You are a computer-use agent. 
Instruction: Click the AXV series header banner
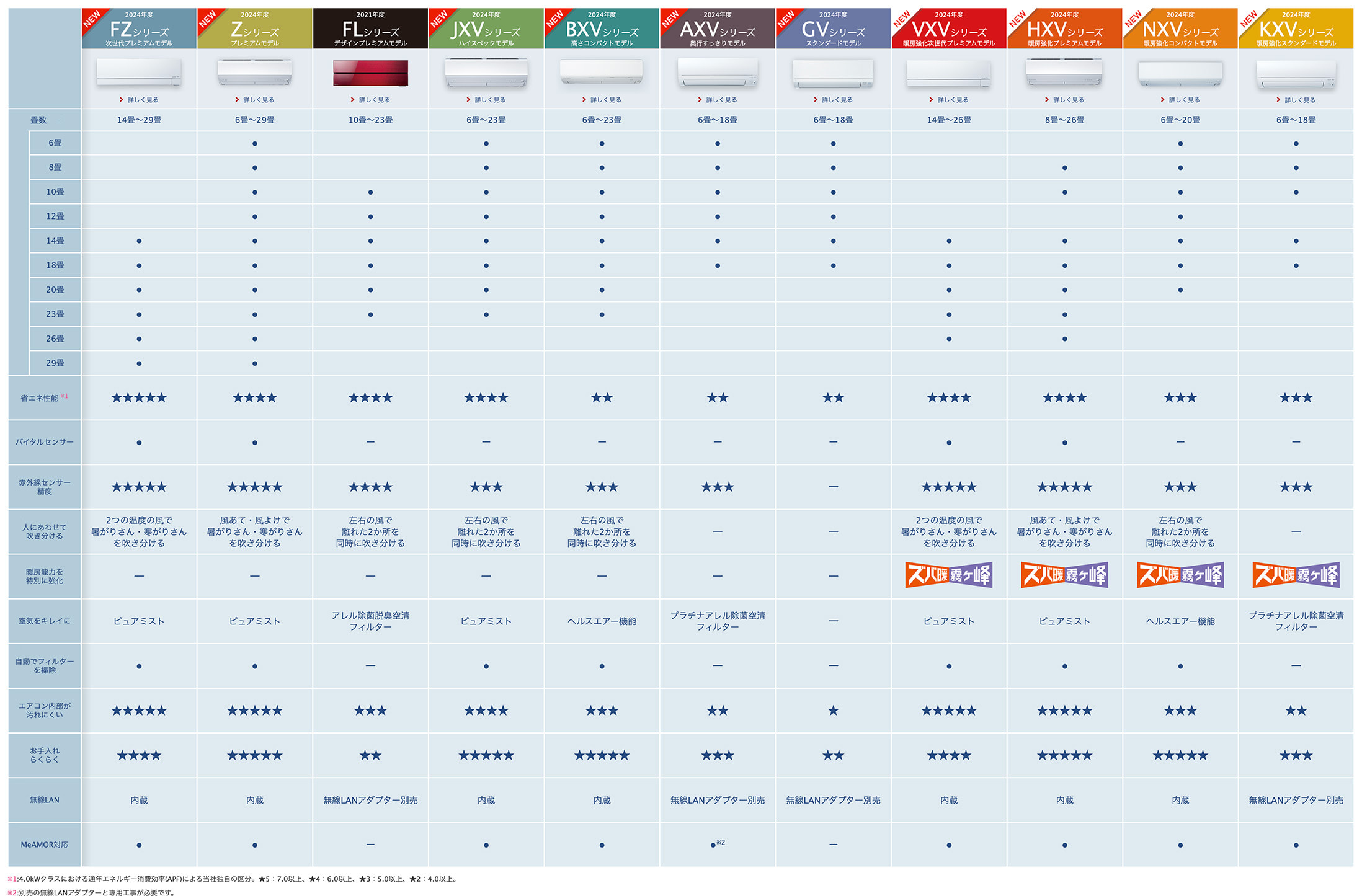coord(718,29)
